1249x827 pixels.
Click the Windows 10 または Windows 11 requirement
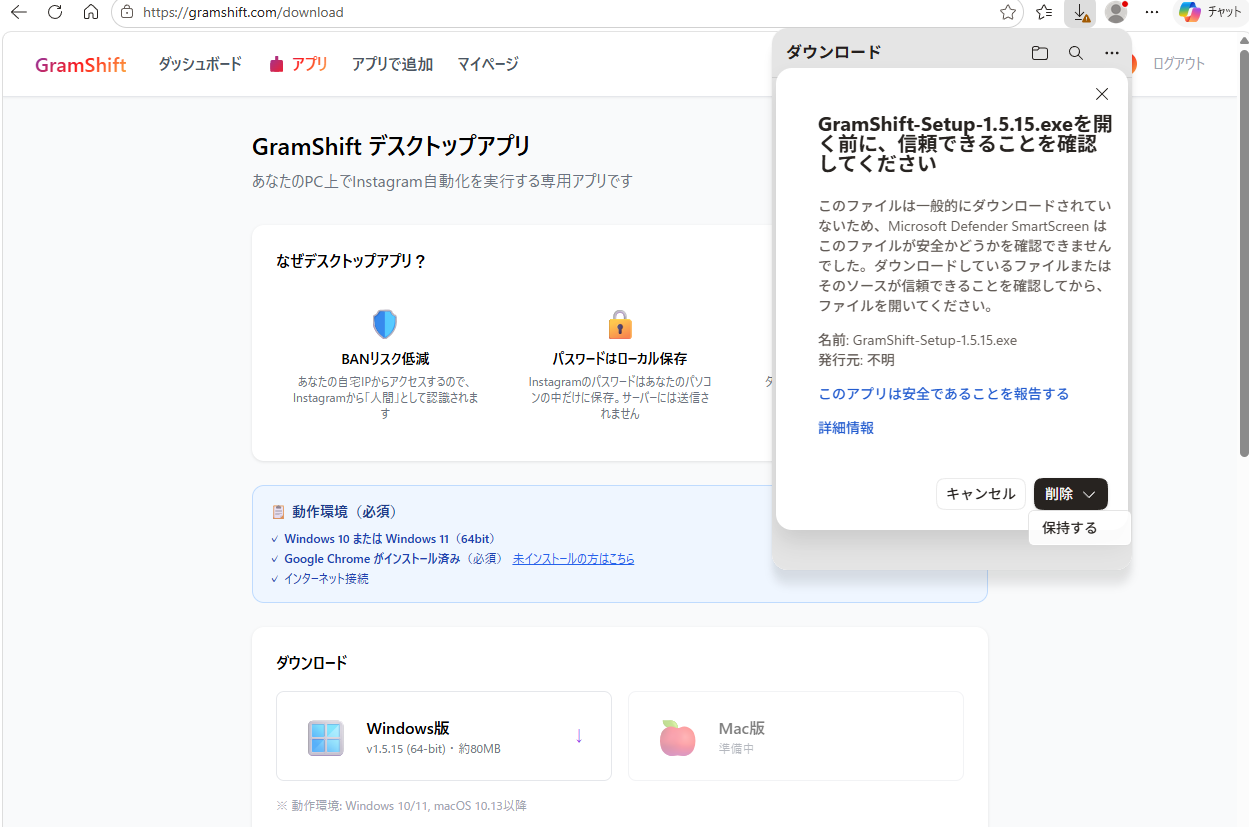390,539
